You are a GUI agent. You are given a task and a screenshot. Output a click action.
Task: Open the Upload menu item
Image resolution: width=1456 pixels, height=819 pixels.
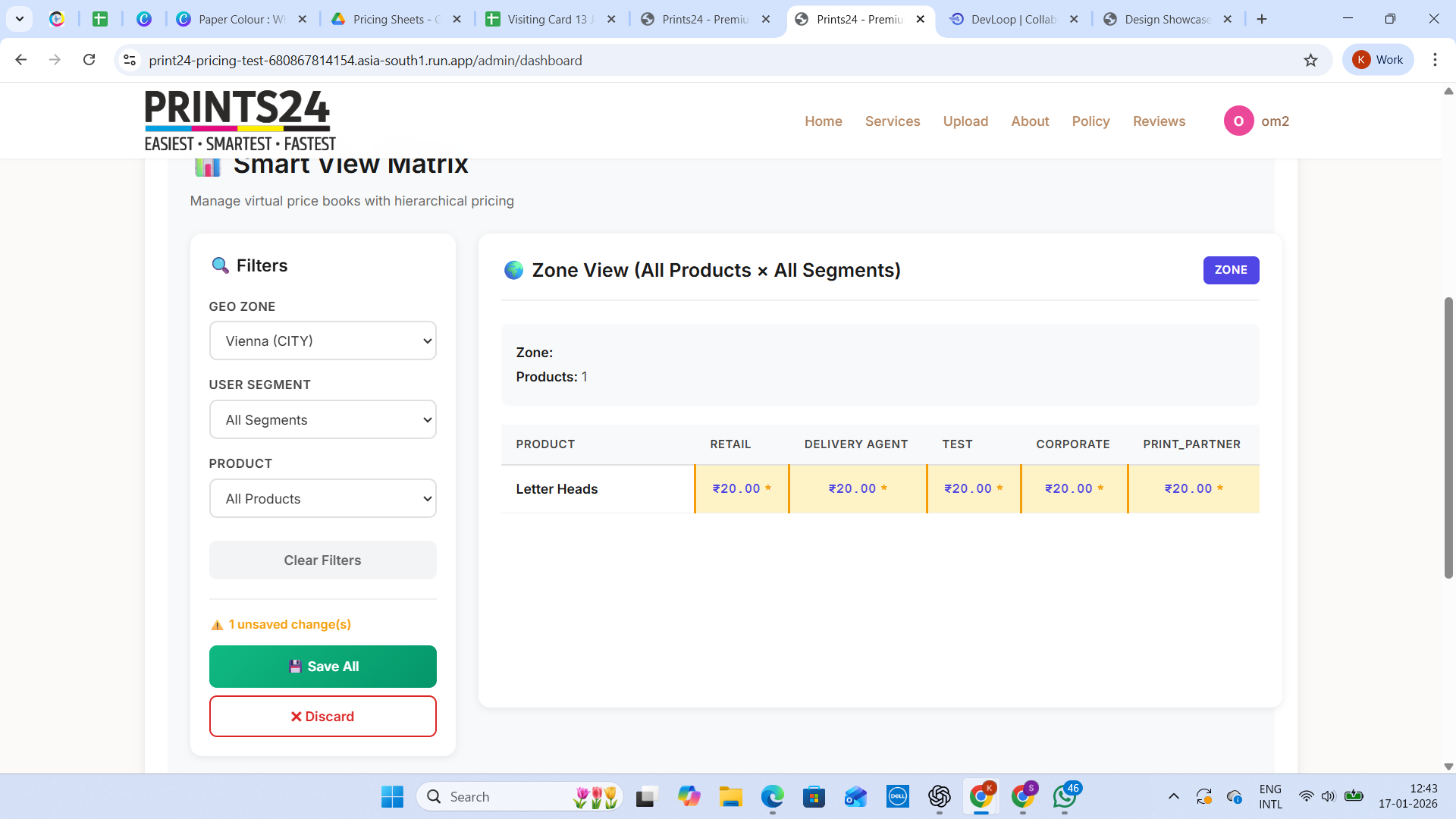965,121
